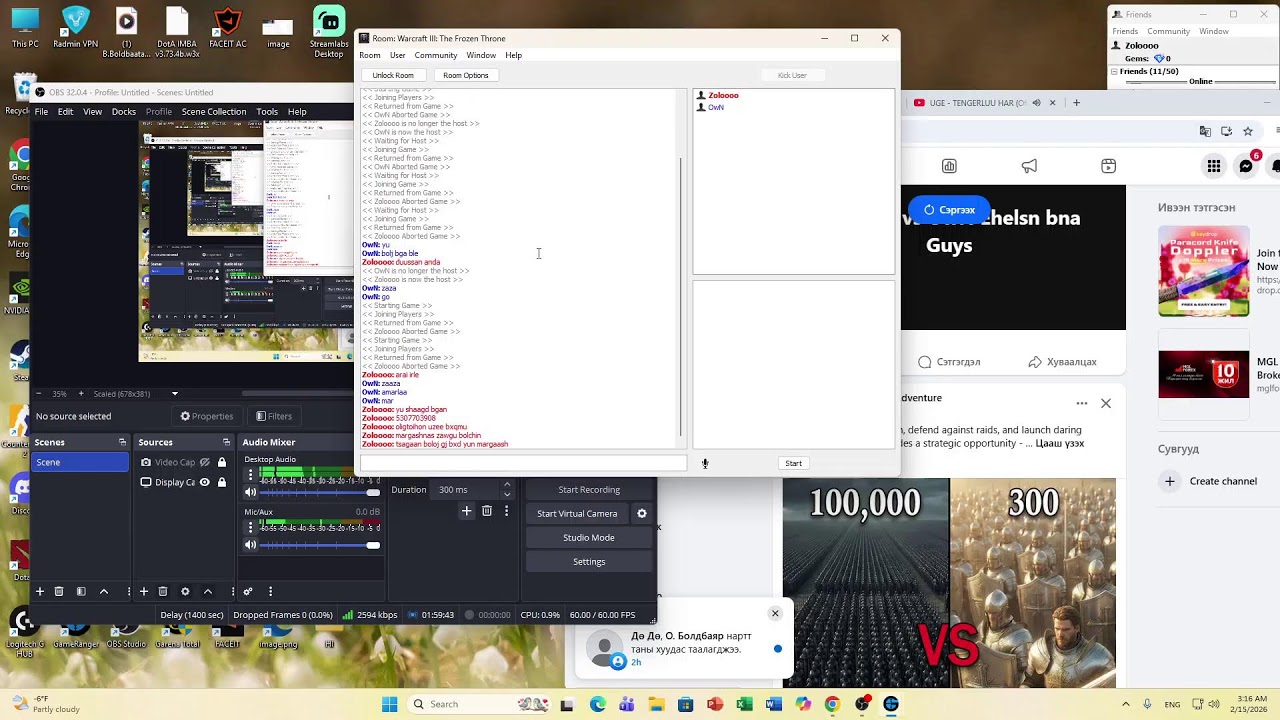Configure virtual camera with gear icon
This screenshot has height=720, width=1280.
pos(642,513)
